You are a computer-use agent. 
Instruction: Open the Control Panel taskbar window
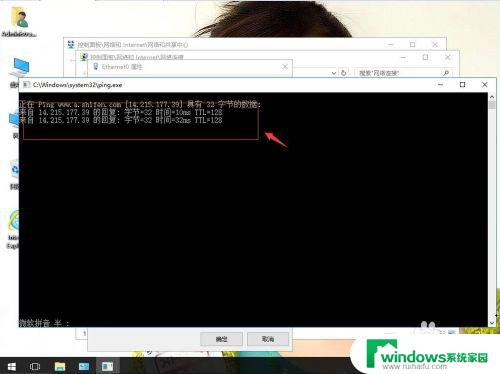pos(84,367)
